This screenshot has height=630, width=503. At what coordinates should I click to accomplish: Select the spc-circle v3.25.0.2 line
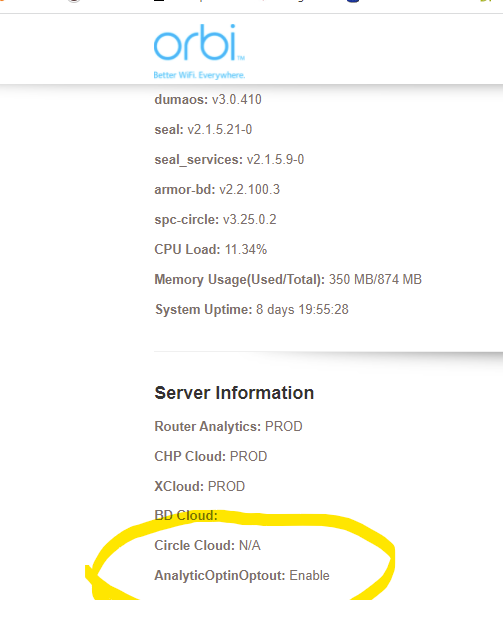point(215,219)
